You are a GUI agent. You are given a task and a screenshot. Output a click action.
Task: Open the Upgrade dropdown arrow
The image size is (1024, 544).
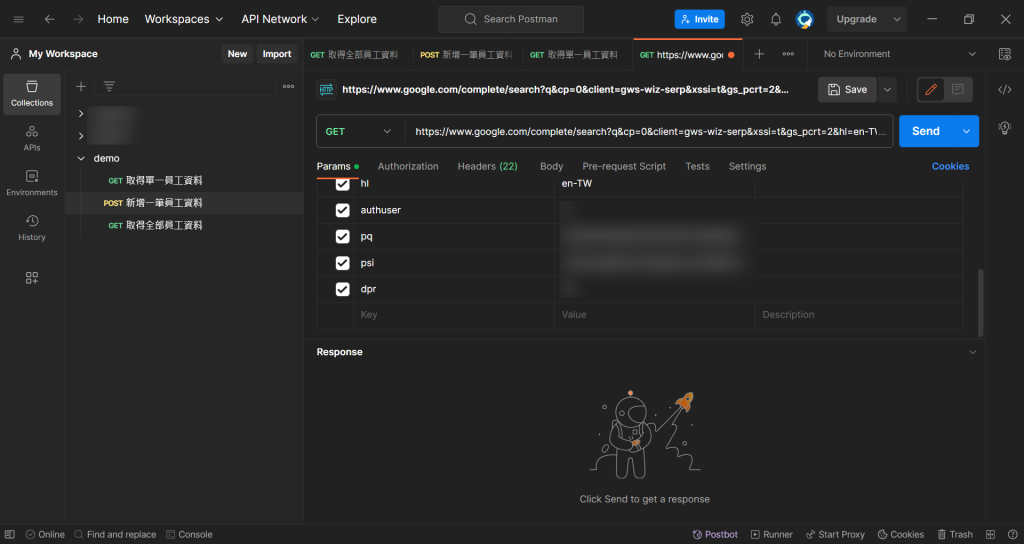click(897, 20)
